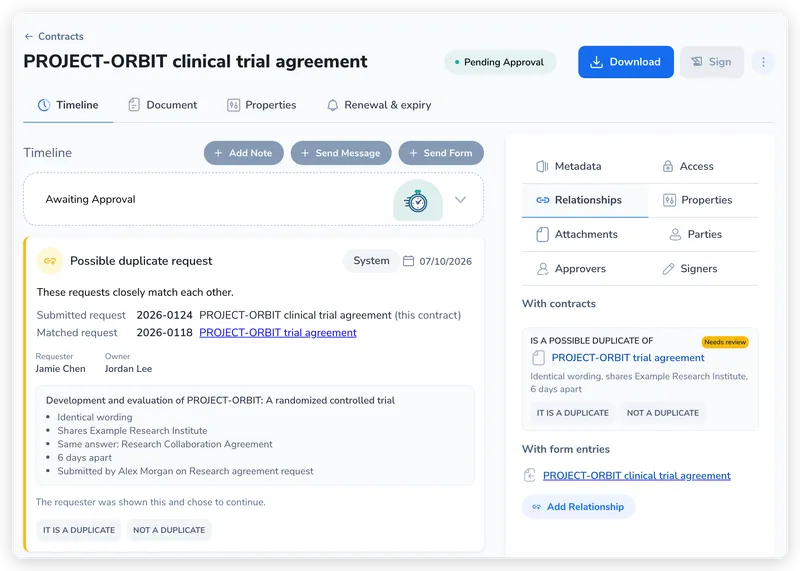The image size is (800, 571).
Task: Open PROJECT-ORBIT trial agreement in With contracts
Action: (628, 358)
